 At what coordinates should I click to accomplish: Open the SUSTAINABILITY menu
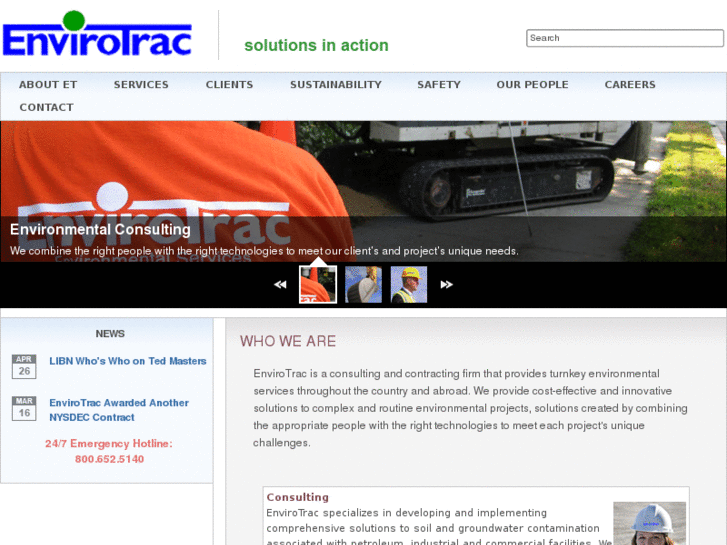(x=336, y=84)
